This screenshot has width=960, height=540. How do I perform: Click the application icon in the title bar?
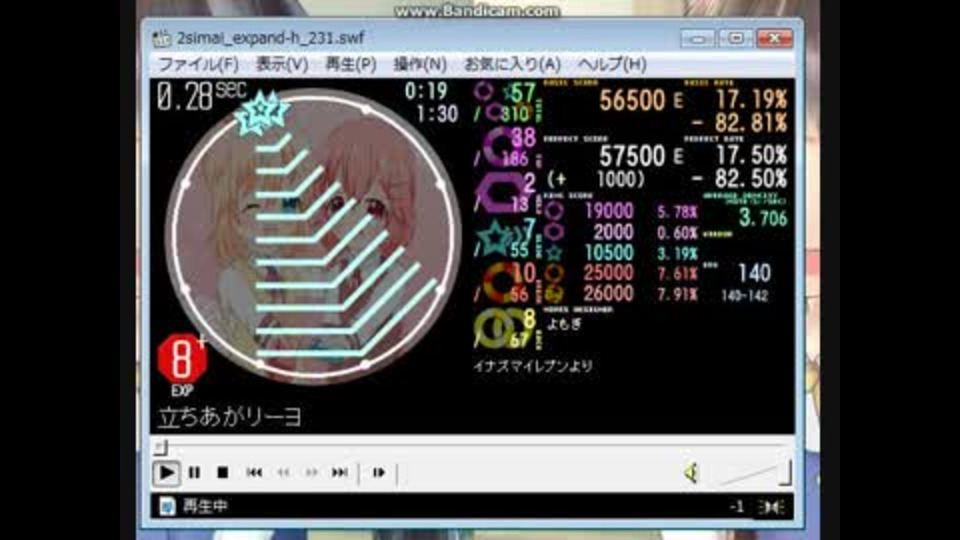(162, 39)
